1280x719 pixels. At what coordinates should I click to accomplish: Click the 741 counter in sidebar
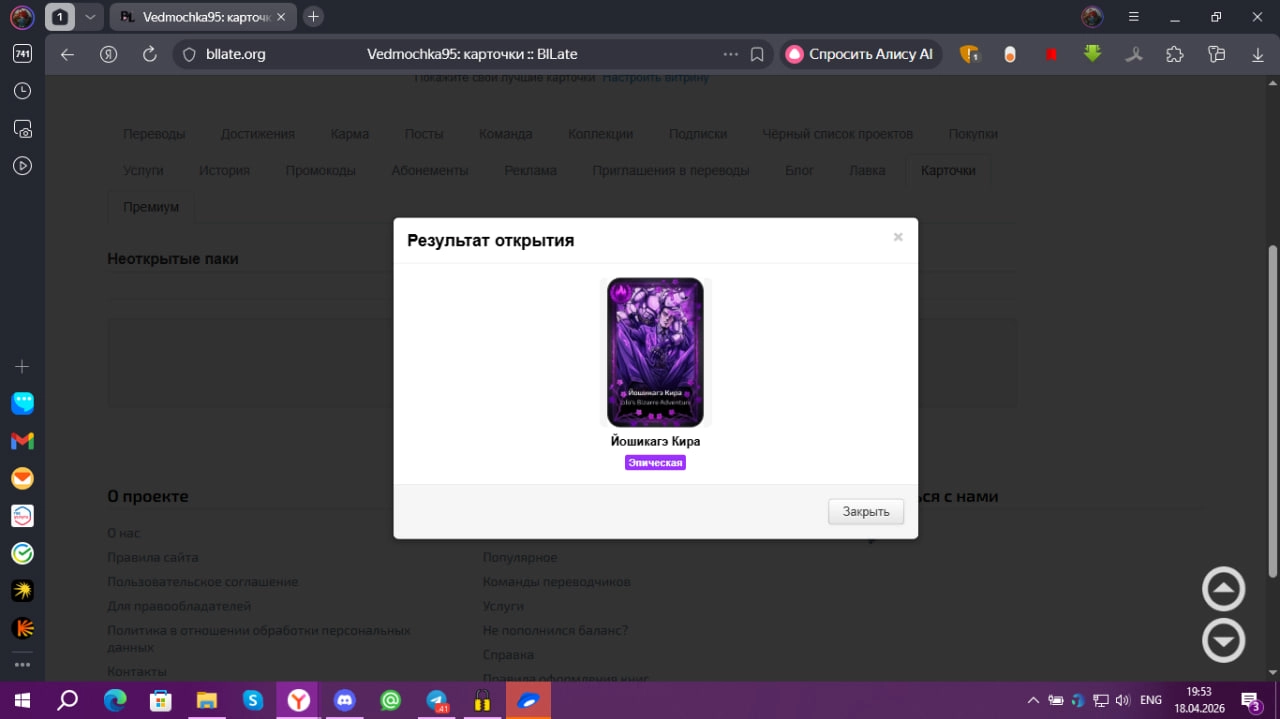[22, 54]
